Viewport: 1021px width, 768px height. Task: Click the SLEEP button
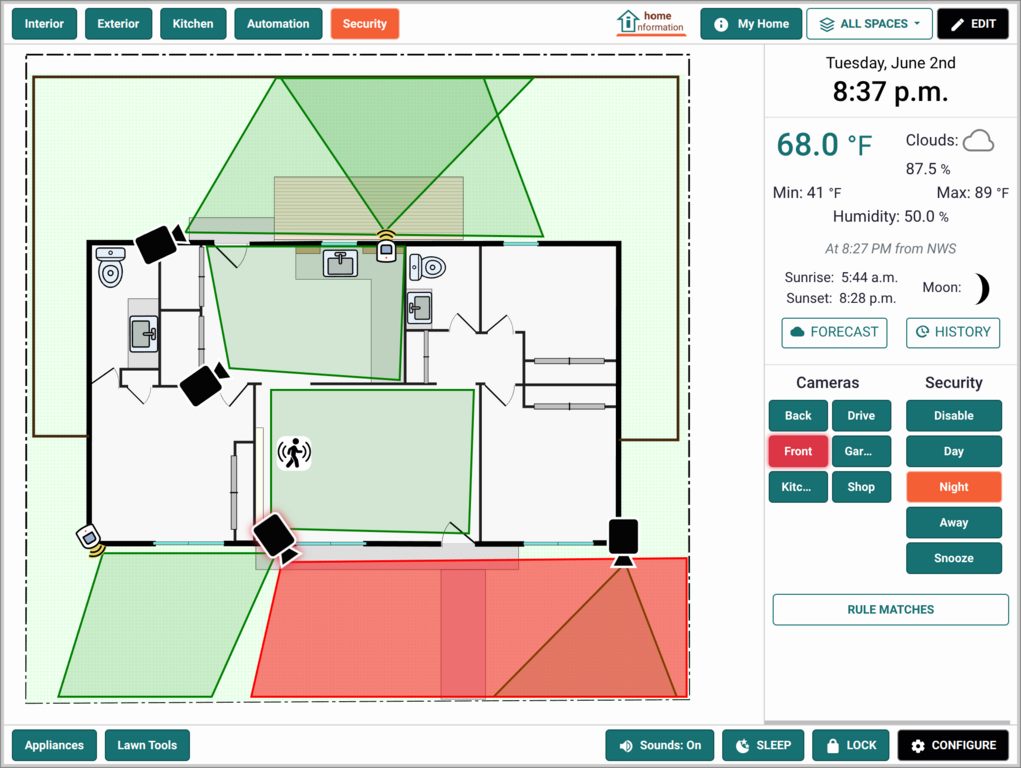(763, 745)
